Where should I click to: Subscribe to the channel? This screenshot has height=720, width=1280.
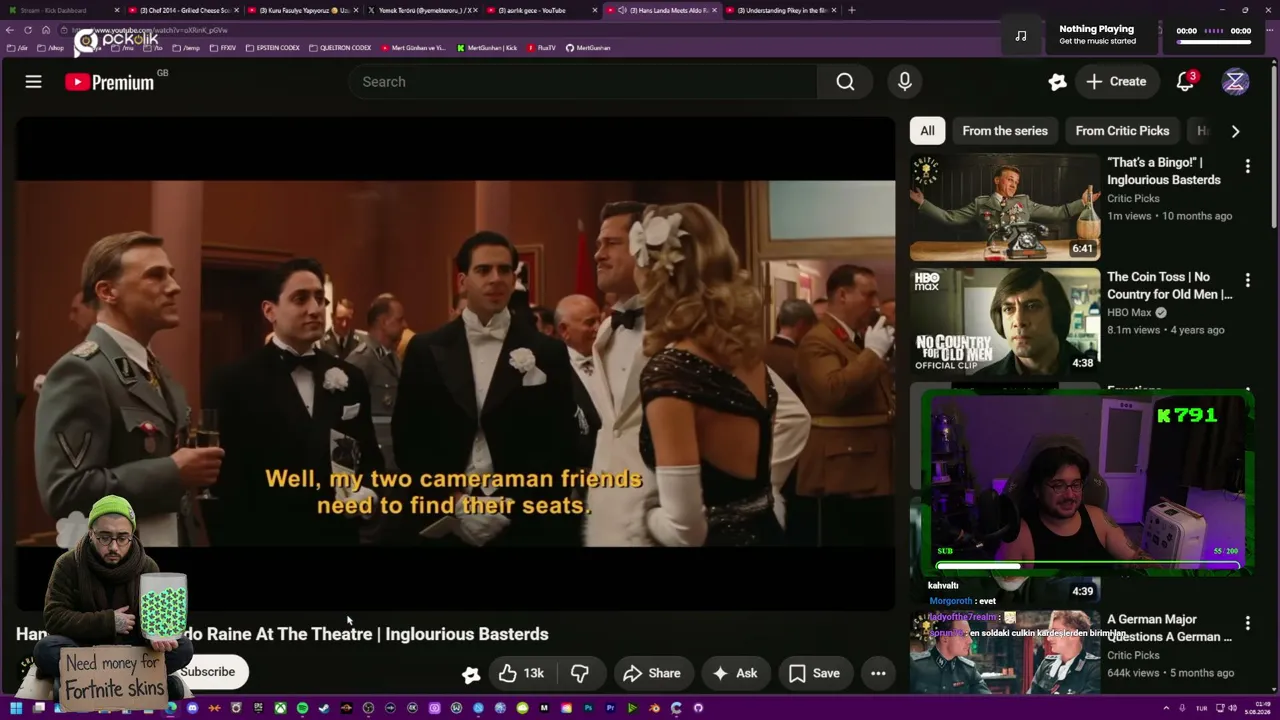(208, 672)
